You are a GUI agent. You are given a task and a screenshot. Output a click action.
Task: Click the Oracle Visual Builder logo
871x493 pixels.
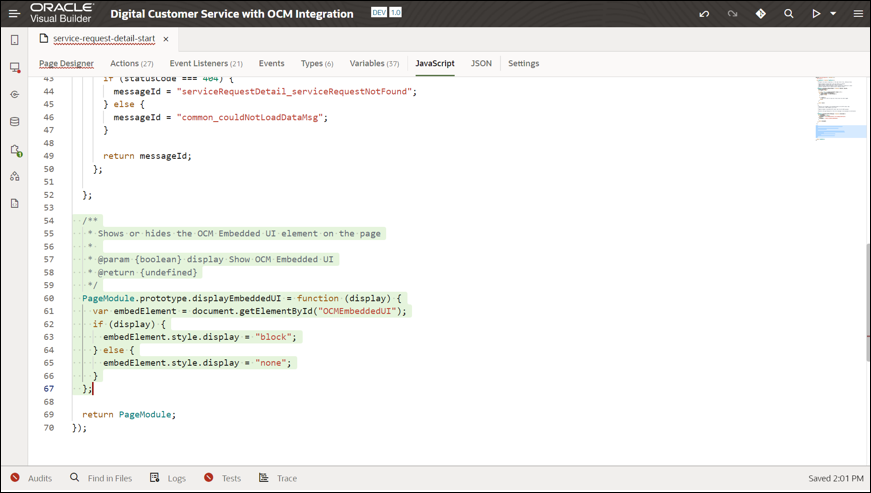pyautogui.click(x=61, y=13)
